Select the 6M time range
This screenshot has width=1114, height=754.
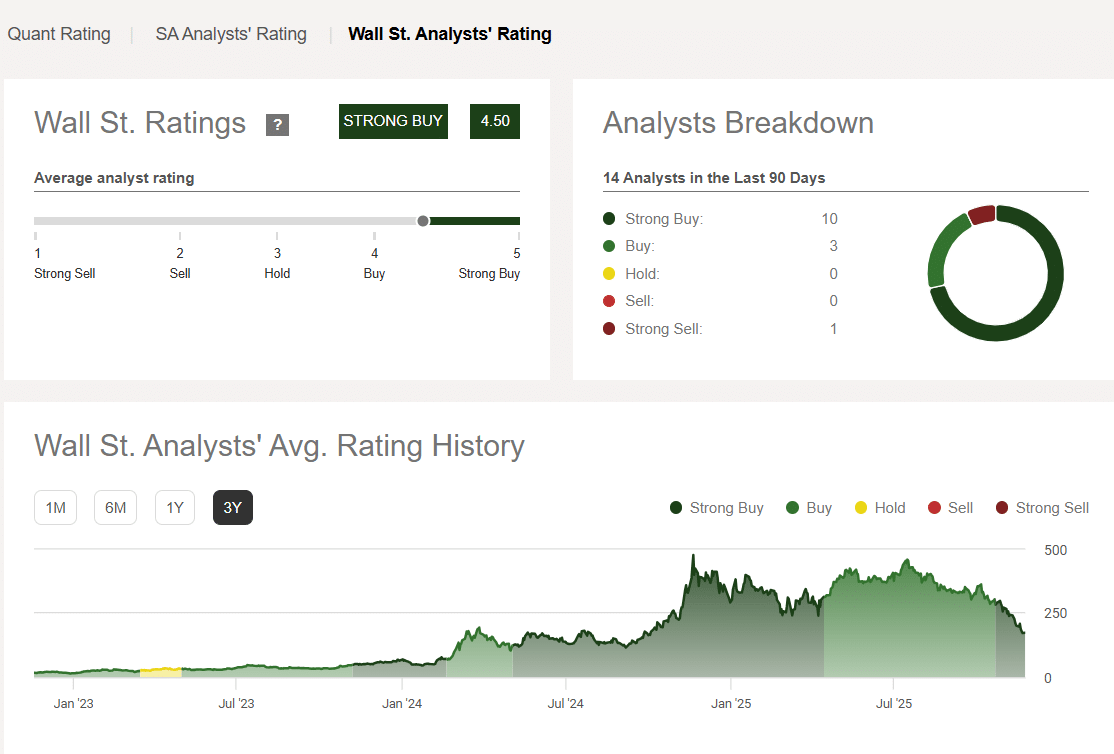tap(116, 508)
